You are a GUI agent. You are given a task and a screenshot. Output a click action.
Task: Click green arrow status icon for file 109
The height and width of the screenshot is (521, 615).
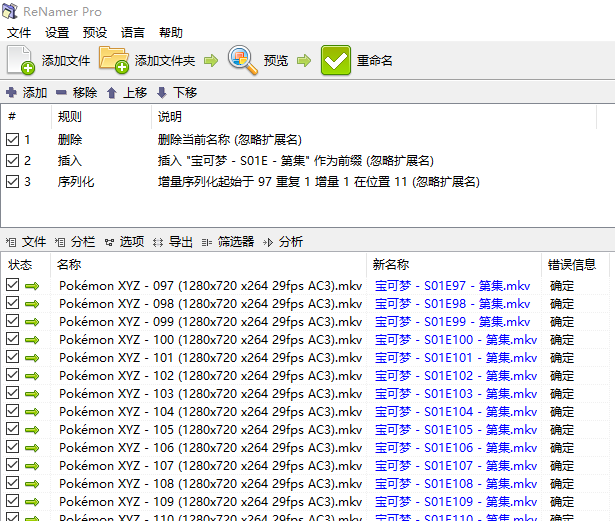(32, 502)
